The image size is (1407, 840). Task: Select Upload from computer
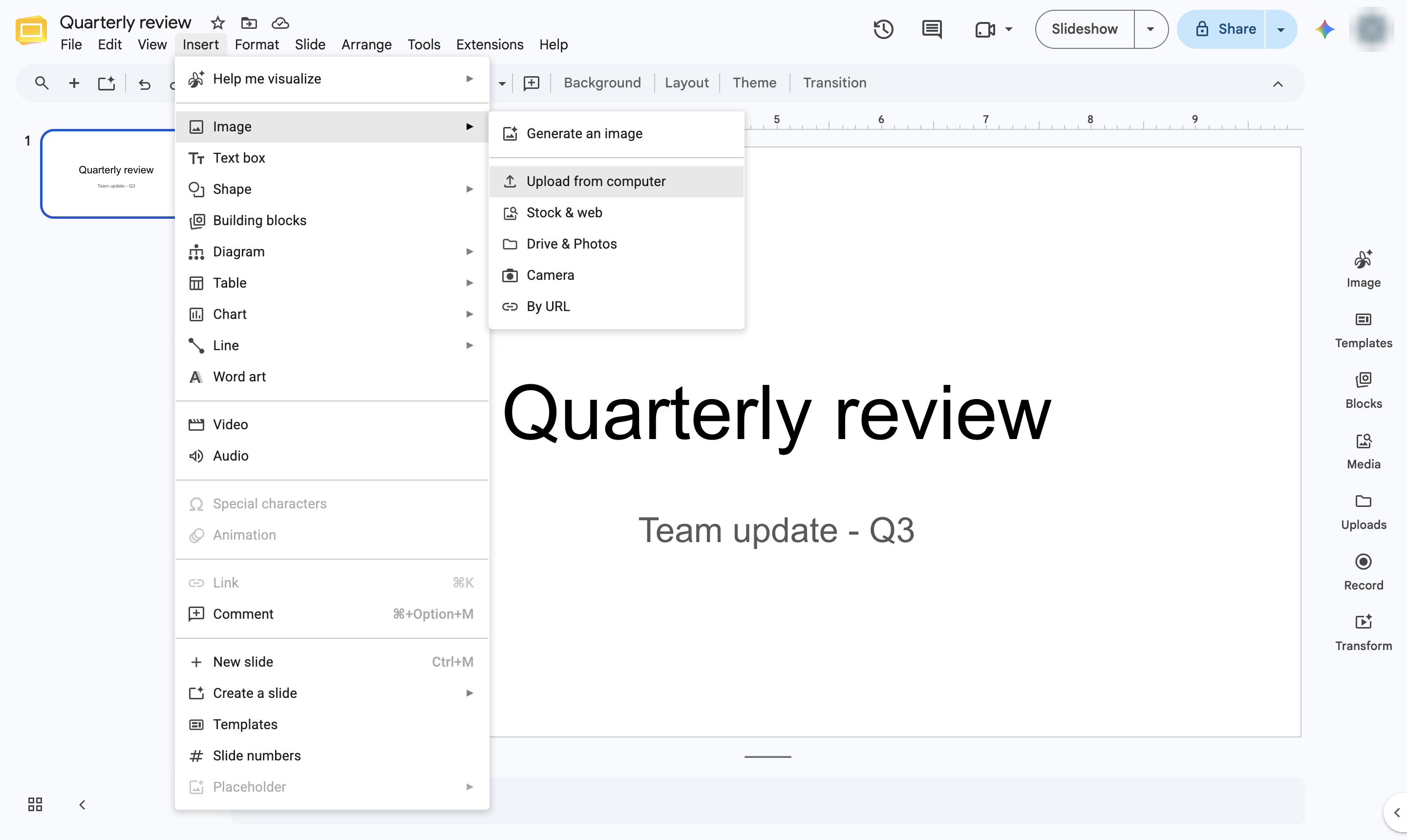tap(616, 181)
